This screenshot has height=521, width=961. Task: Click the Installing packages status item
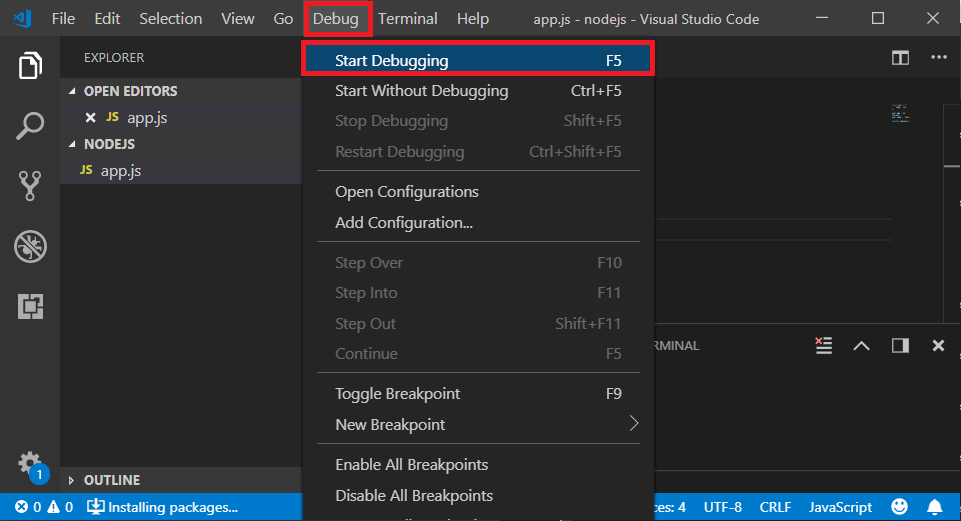pos(162,507)
